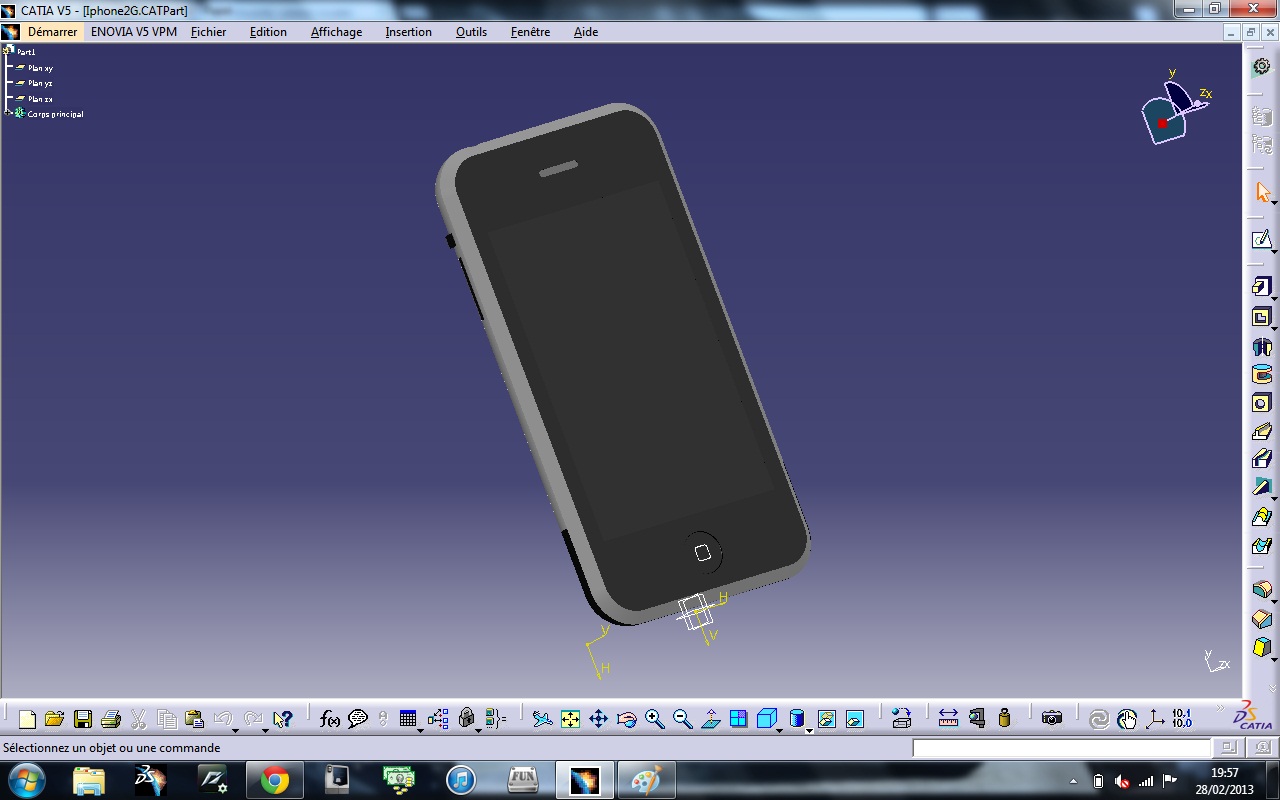Select the Hole tool
Image resolution: width=1280 pixels, height=800 pixels.
click(x=1262, y=404)
